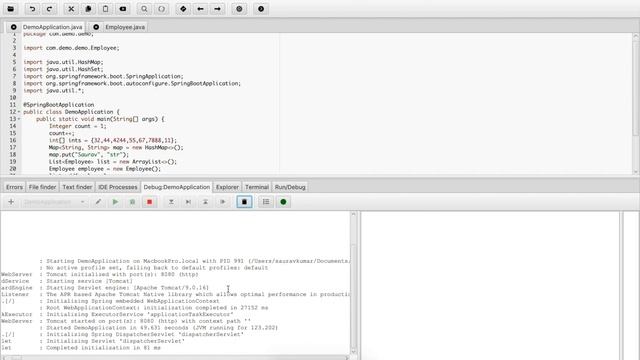Click the empty debug variables panel
The image size is (640, 360).
[x=490, y=285]
